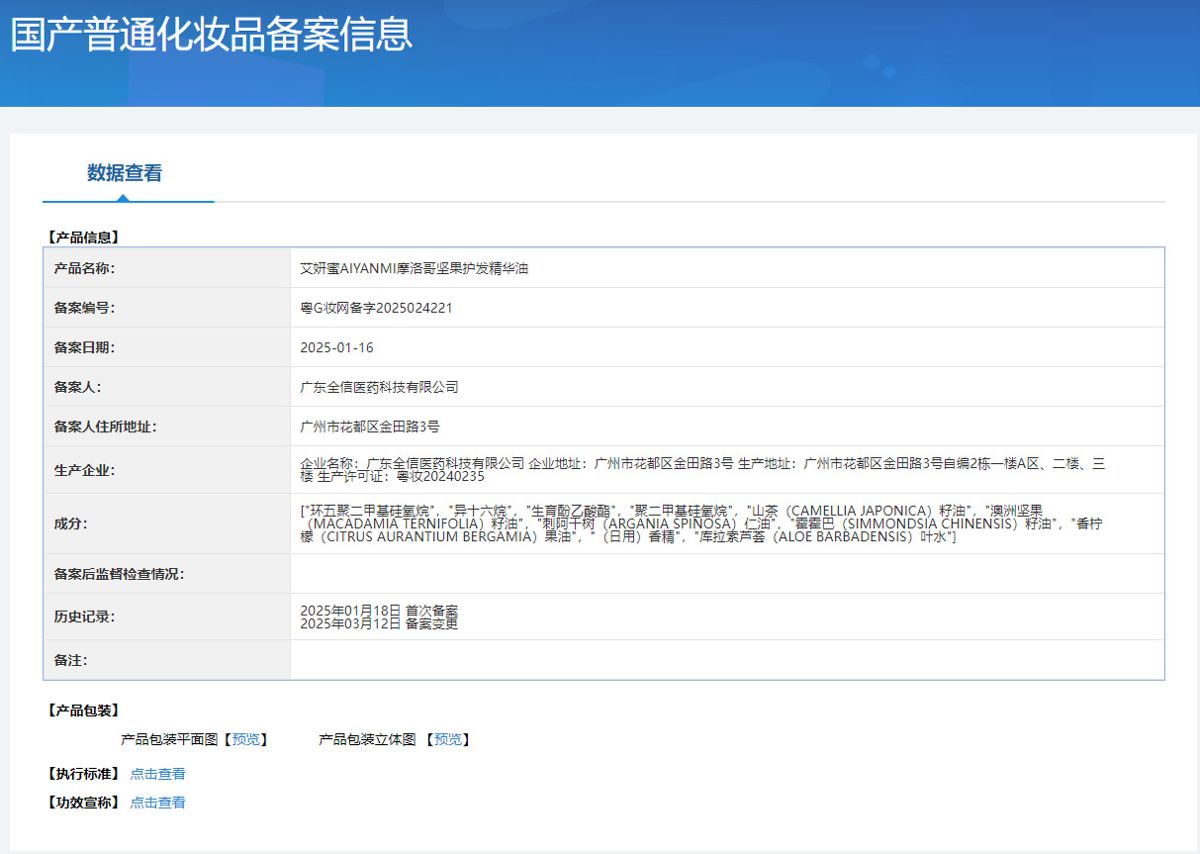Click the 生产企业 details cell

pyautogui.click(x=727, y=470)
